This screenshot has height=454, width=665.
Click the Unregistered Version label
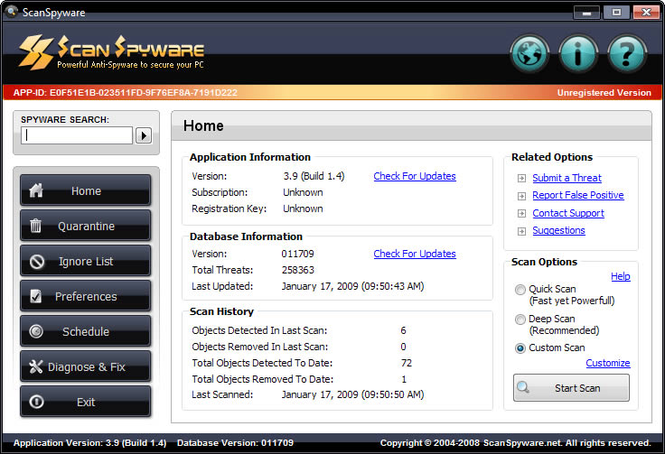coord(604,93)
